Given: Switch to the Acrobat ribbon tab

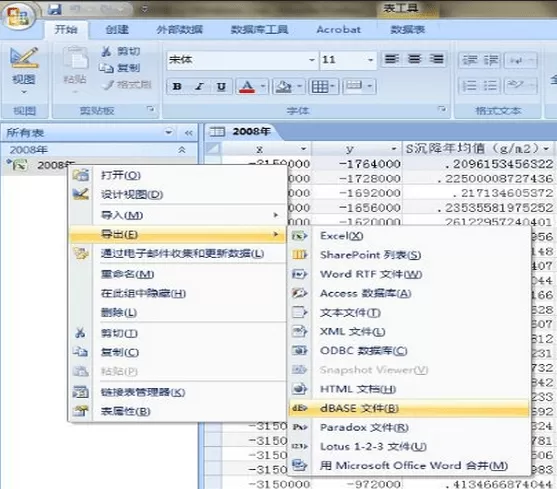Looking at the screenshot, I should [x=339, y=29].
